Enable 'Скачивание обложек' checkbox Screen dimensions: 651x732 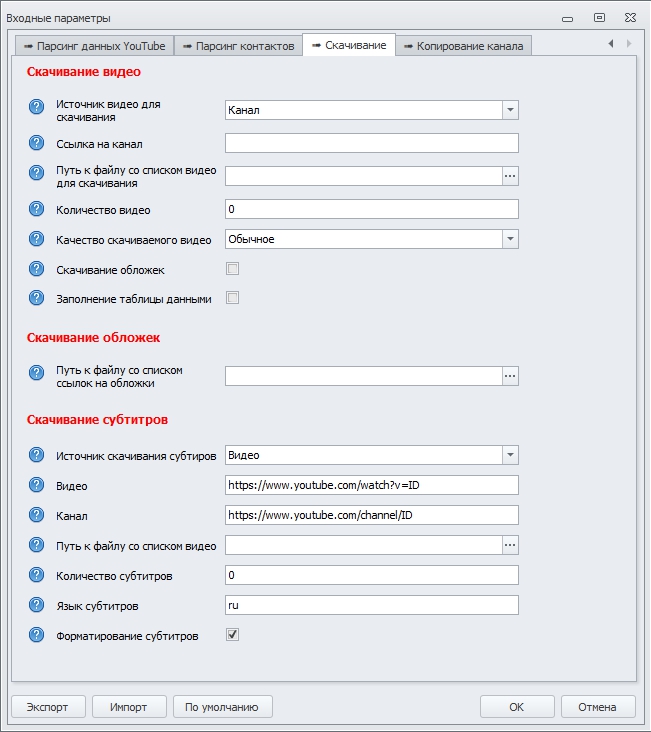point(233,269)
